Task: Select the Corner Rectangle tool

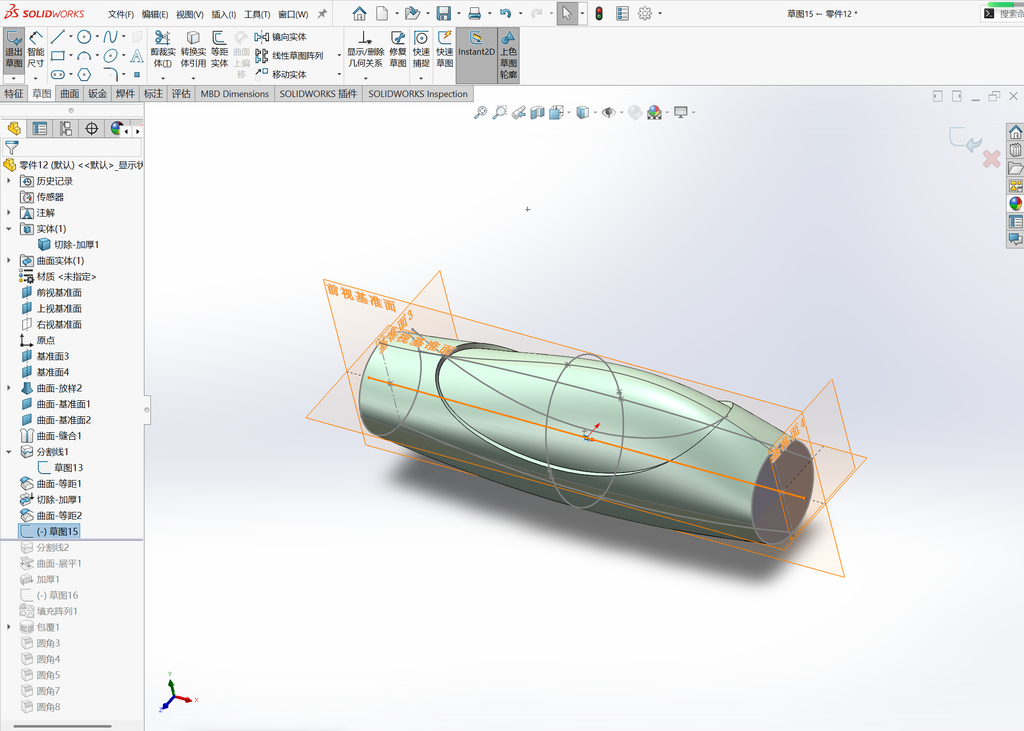Action: point(58,56)
